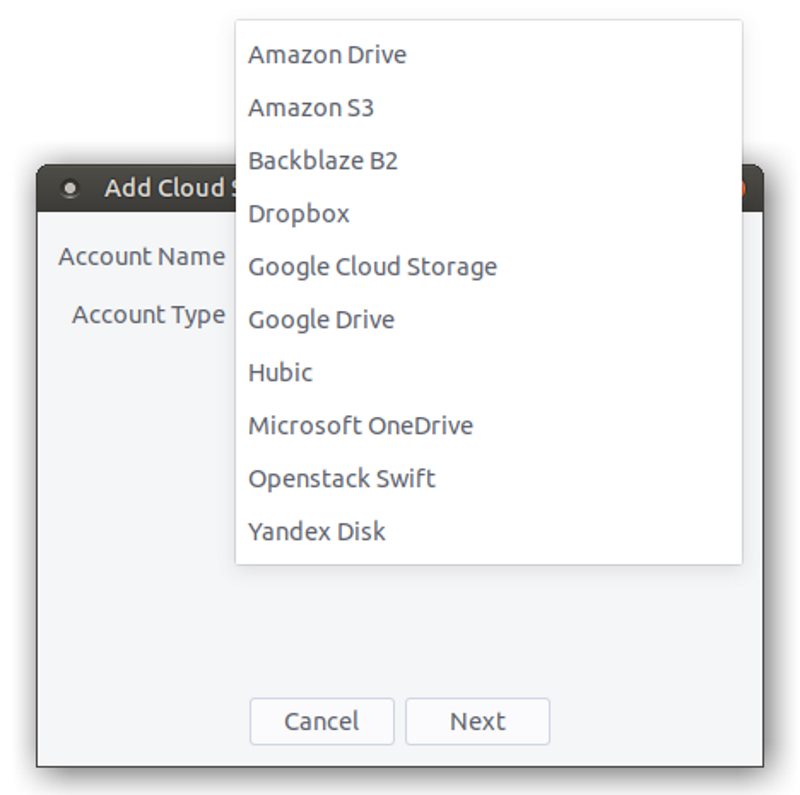Click the Next button
The image size is (800, 795).
coord(477,721)
